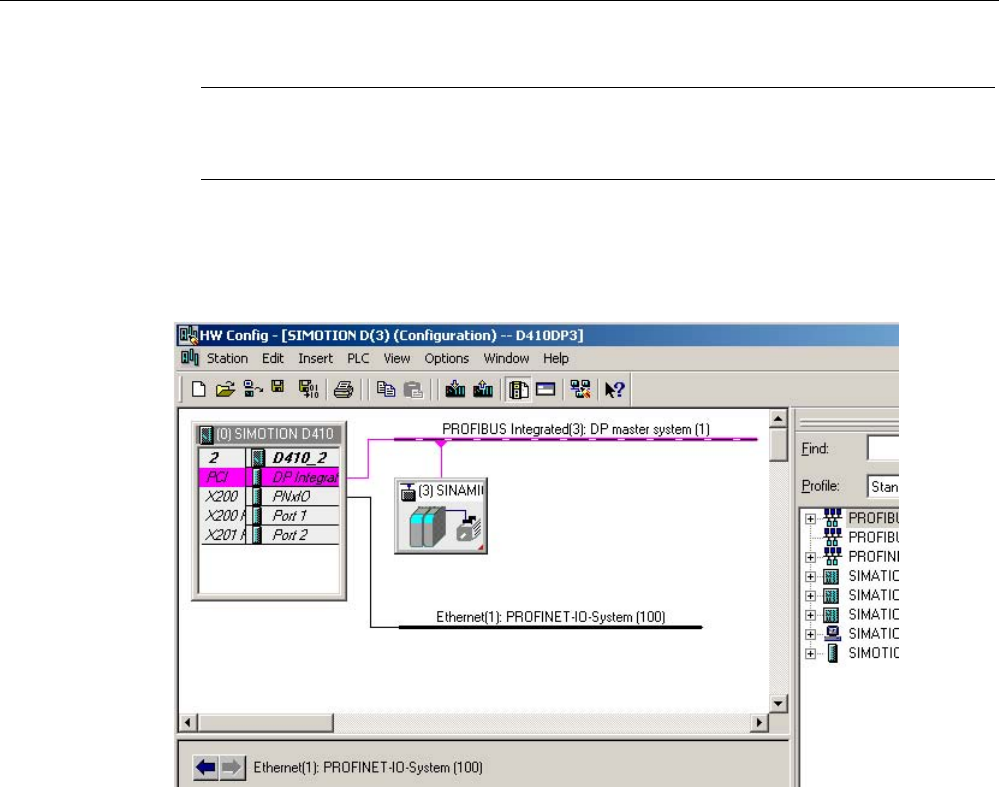Select the DP Integrated PCI row

(269, 477)
